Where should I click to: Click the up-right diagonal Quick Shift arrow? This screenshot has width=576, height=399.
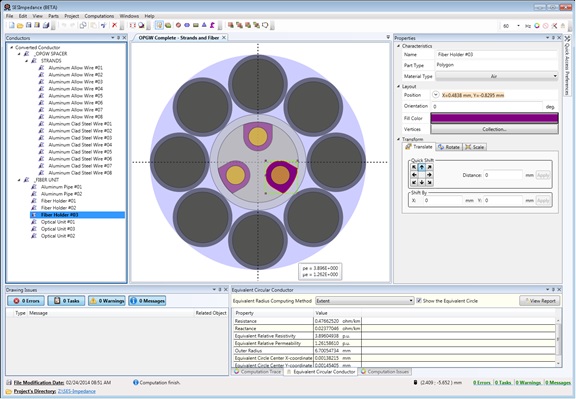[429, 167]
